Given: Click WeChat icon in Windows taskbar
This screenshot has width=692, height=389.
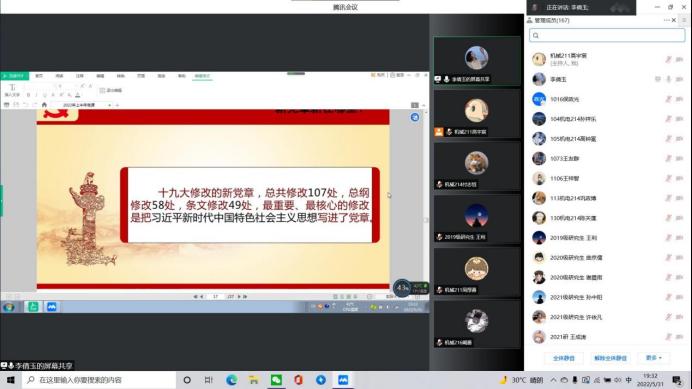Looking at the screenshot, I should tap(276, 380).
